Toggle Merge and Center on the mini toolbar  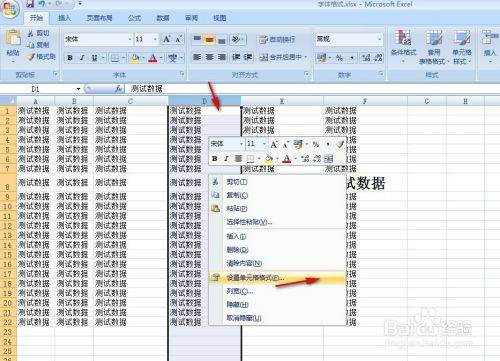click(329, 159)
